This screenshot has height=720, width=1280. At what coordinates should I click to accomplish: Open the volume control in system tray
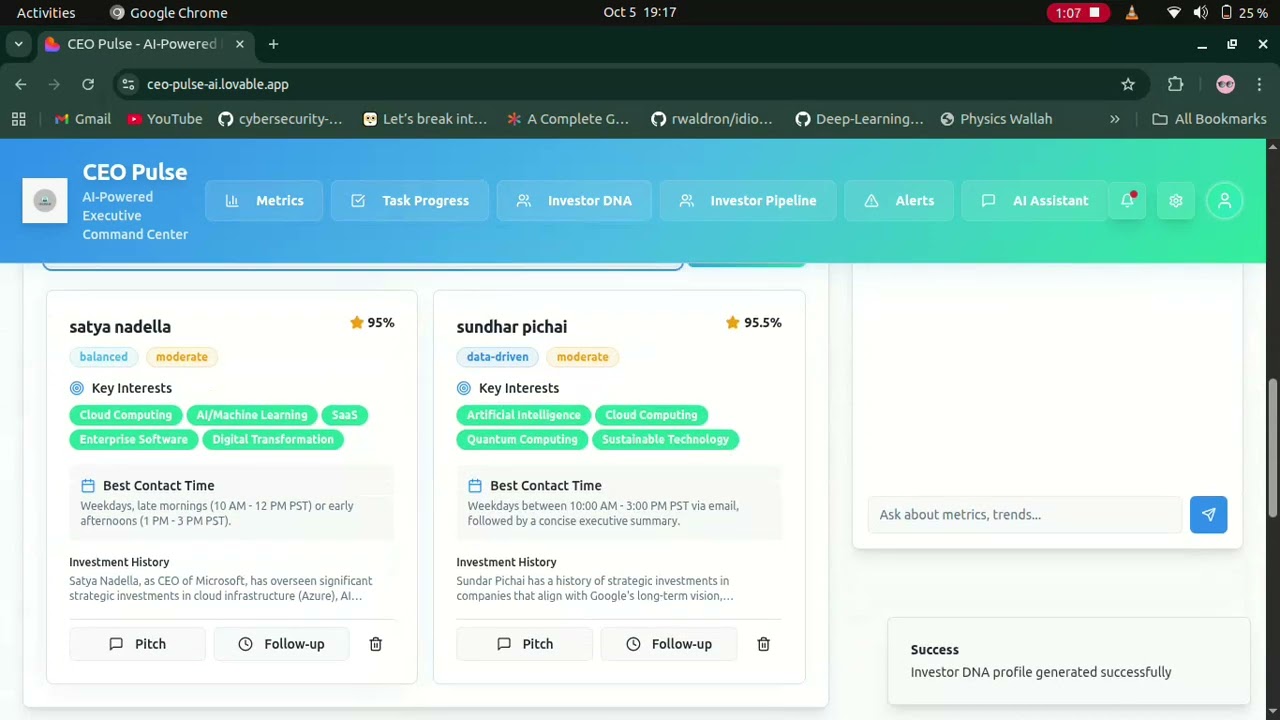coord(1200,13)
